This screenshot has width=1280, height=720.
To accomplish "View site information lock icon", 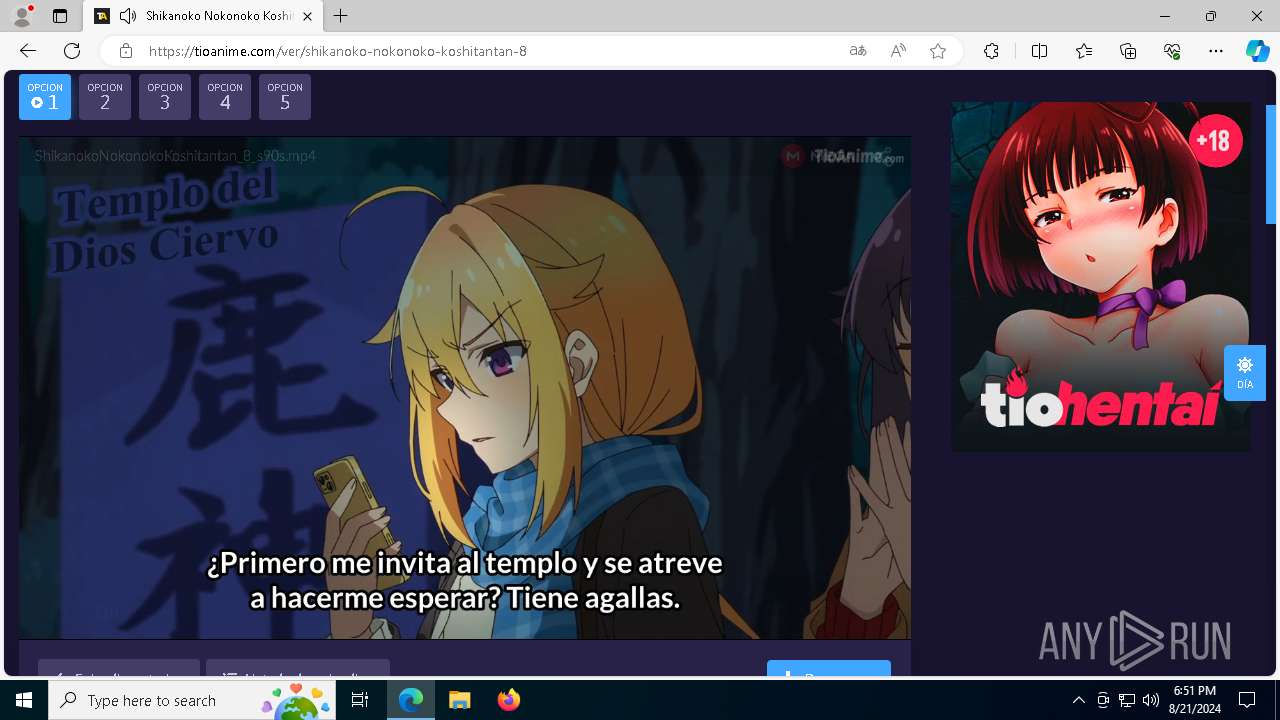I will (x=126, y=51).
